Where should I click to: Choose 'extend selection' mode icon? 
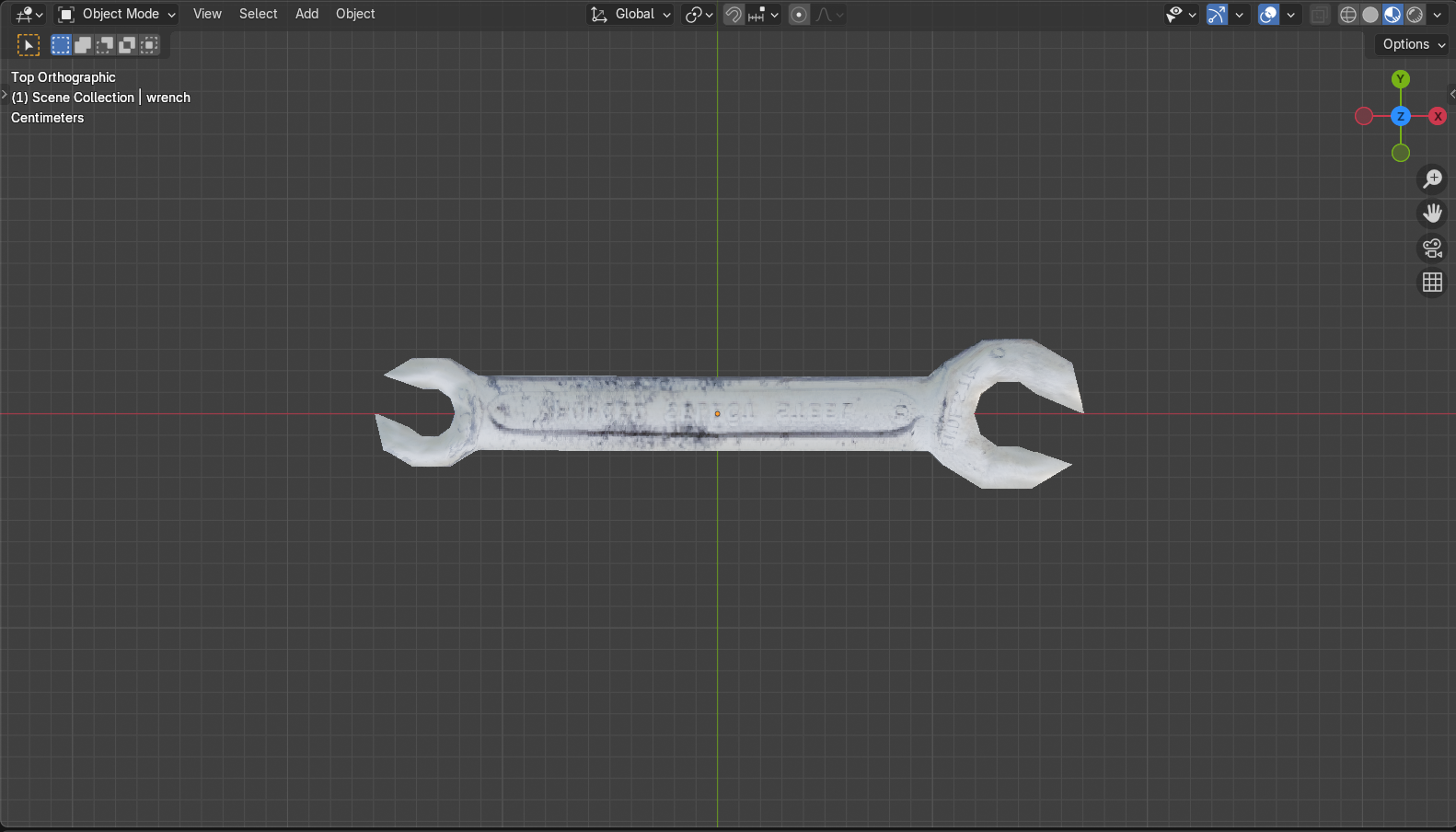click(x=83, y=44)
